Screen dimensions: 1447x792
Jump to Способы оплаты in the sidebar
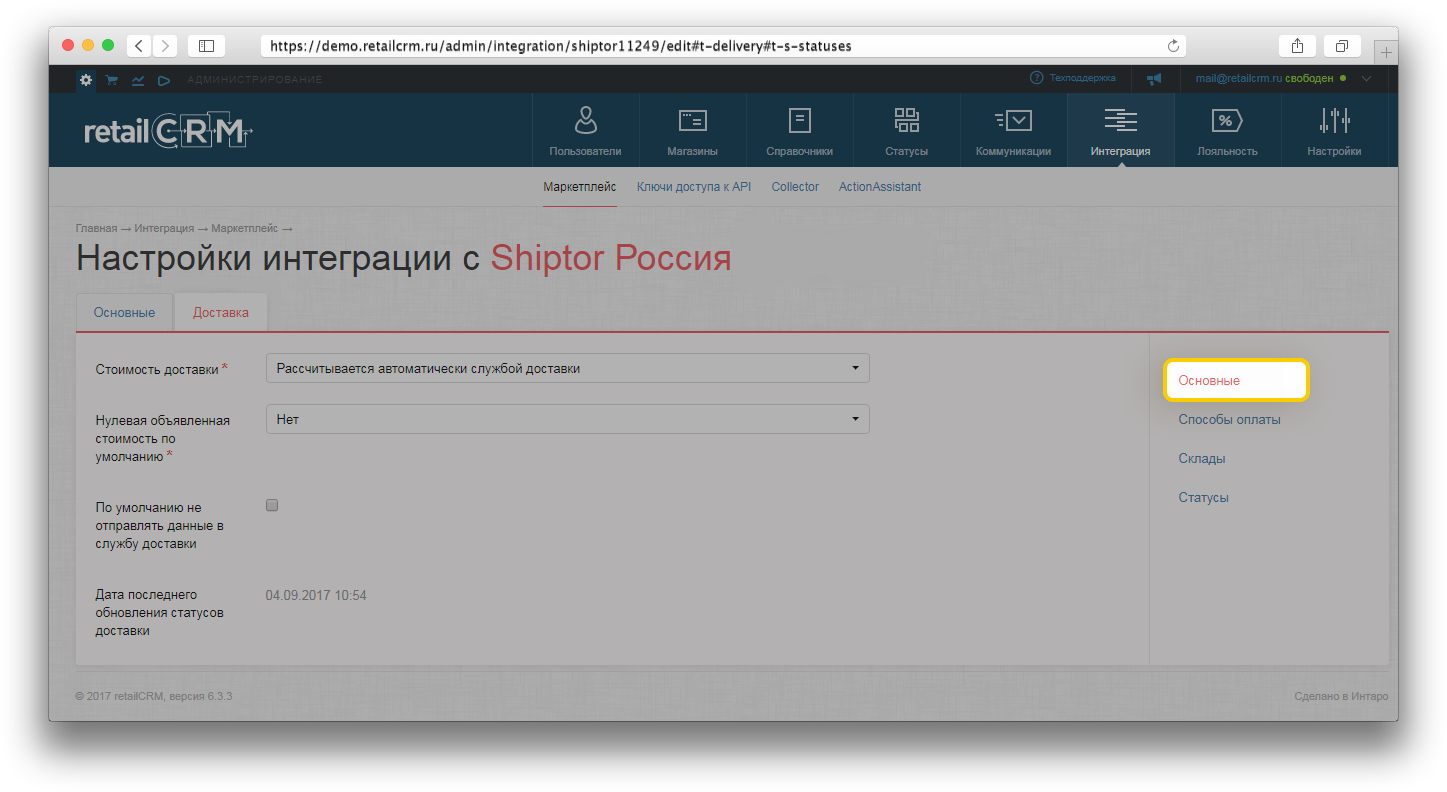coord(1229,420)
